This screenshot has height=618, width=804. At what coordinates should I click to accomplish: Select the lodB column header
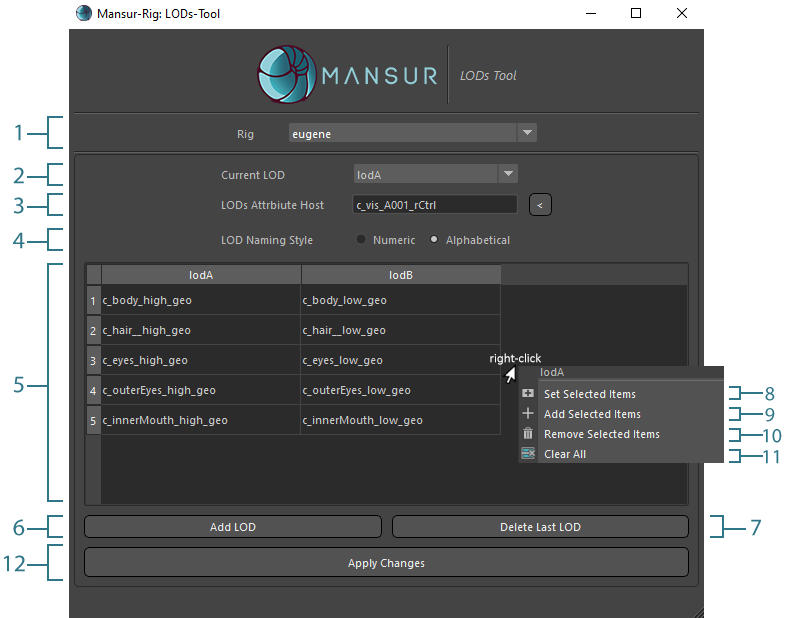point(400,274)
